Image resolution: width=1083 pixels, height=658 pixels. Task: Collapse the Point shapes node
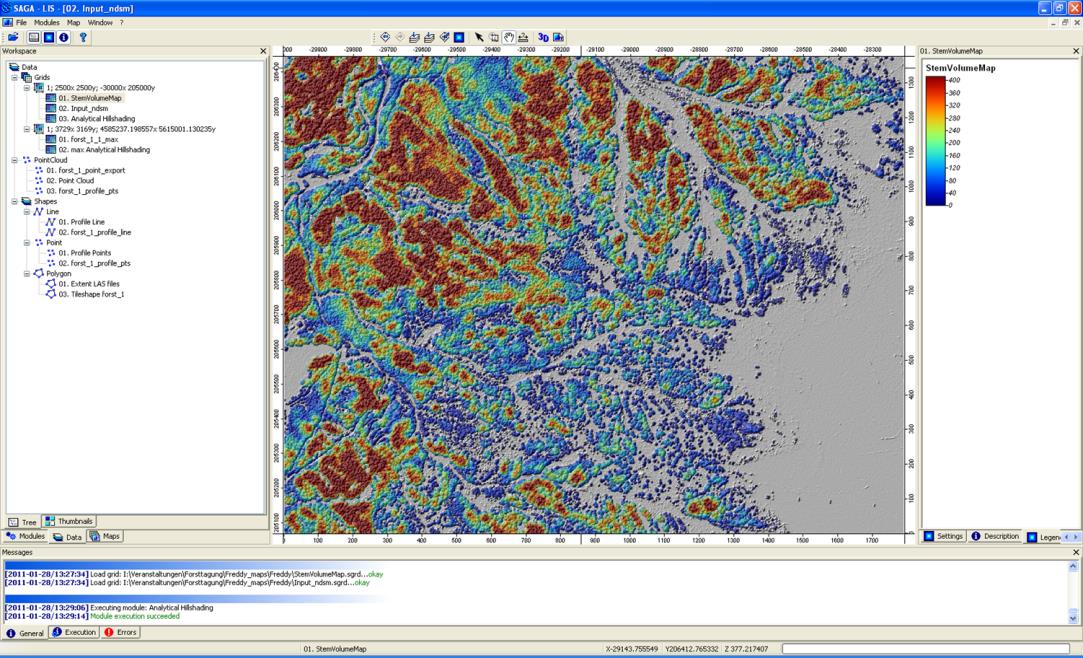(x=27, y=243)
